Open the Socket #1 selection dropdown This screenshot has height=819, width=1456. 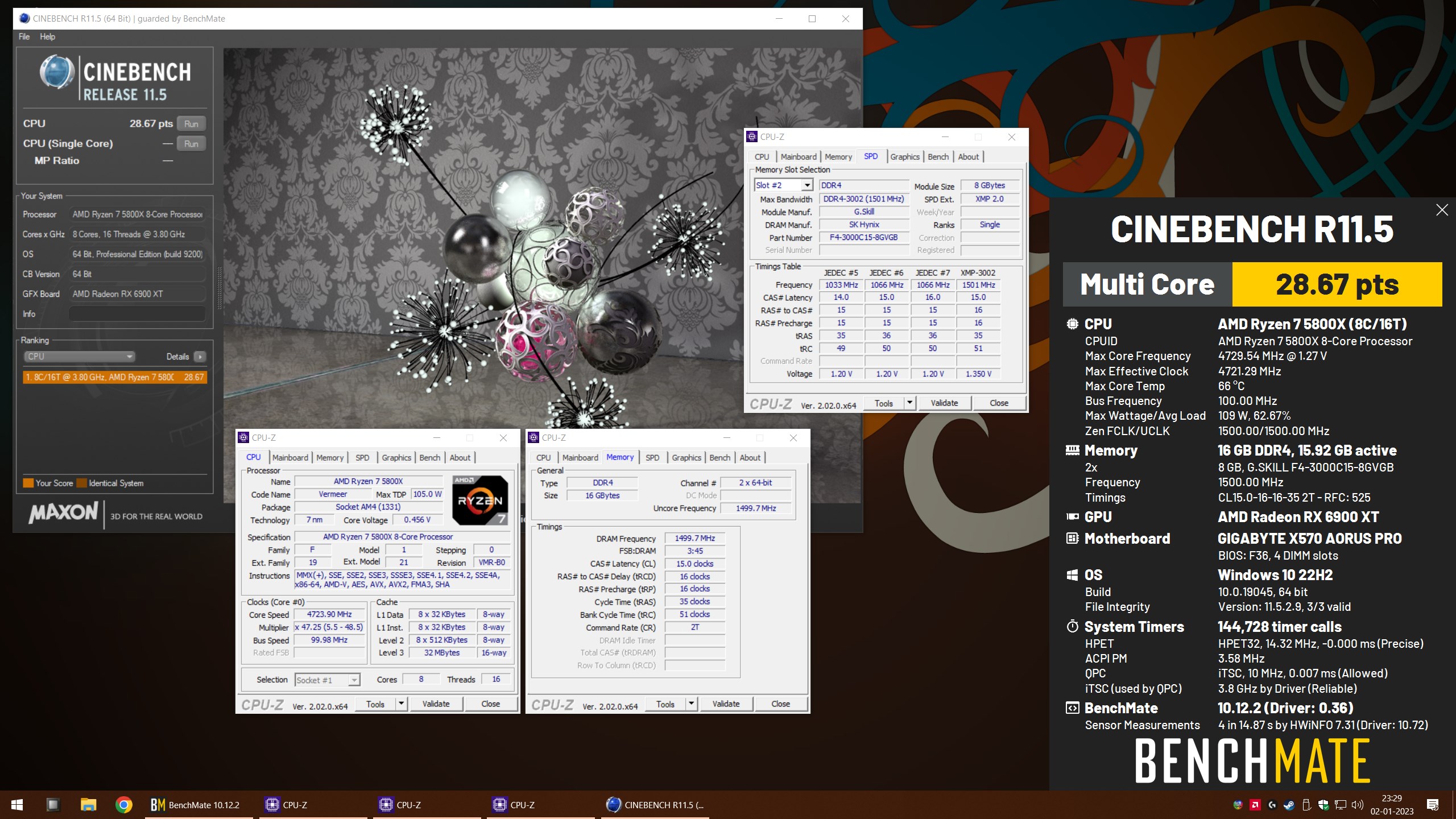coord(327,680)
